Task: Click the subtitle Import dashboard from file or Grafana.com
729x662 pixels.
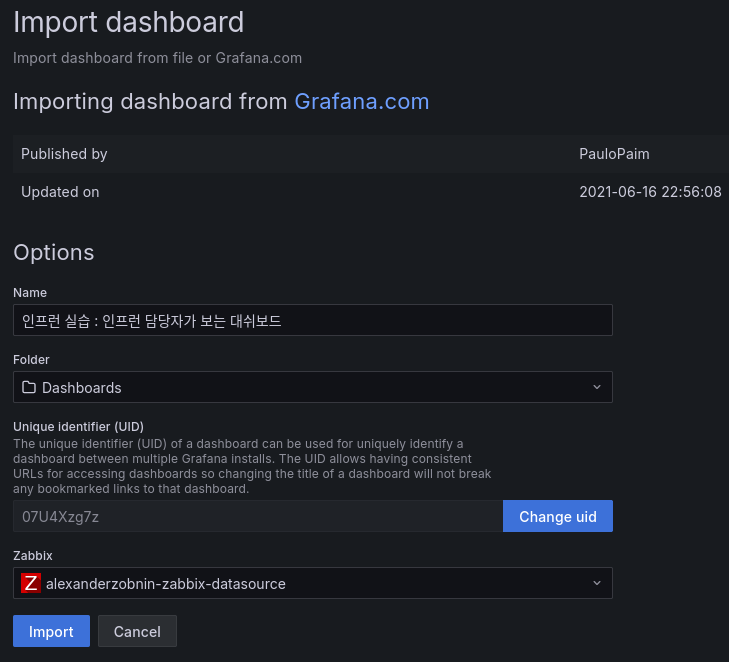Action: tap(157, 58)
